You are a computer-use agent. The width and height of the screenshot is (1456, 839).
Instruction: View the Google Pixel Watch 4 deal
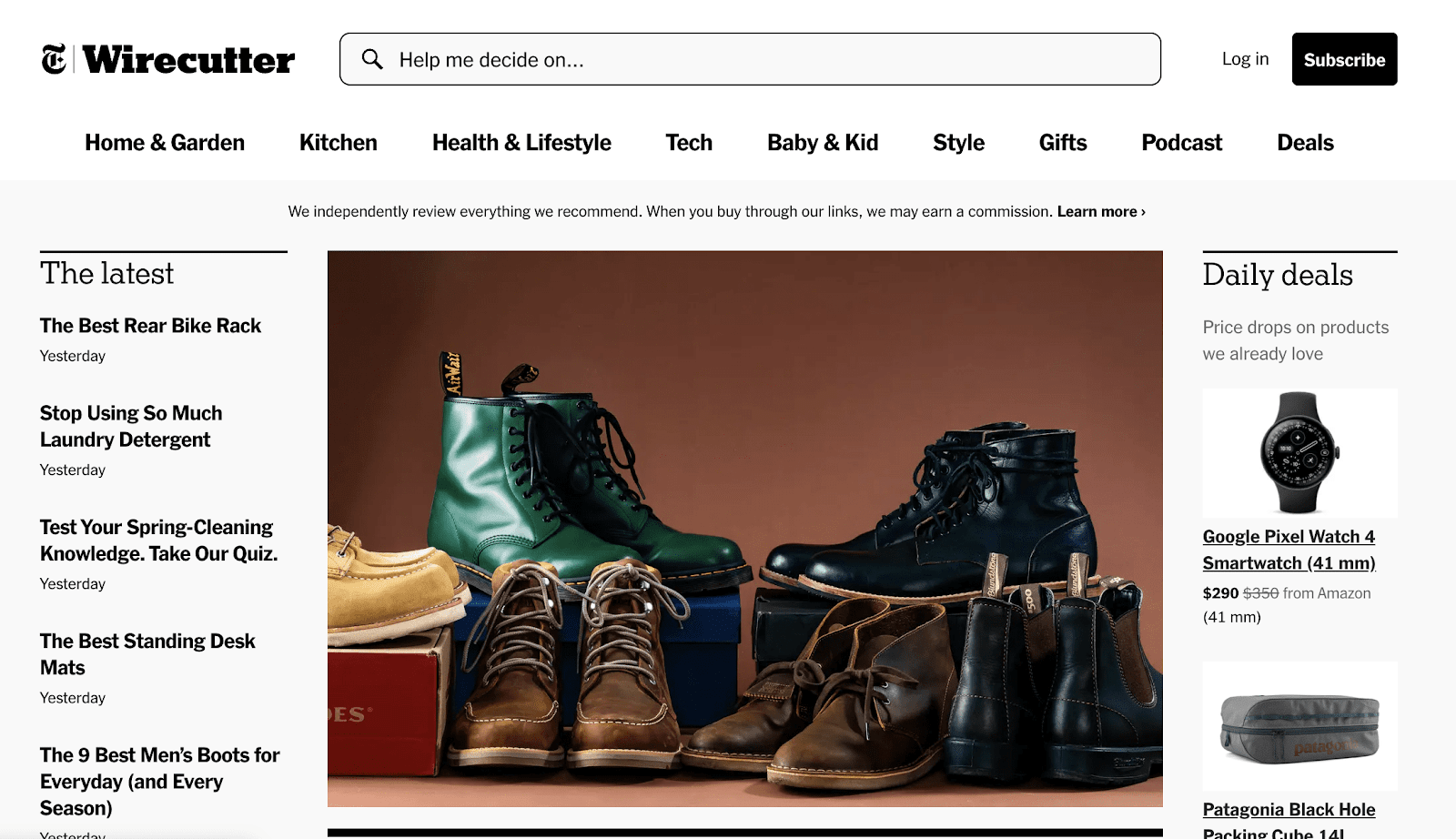tap(1289, 550)
